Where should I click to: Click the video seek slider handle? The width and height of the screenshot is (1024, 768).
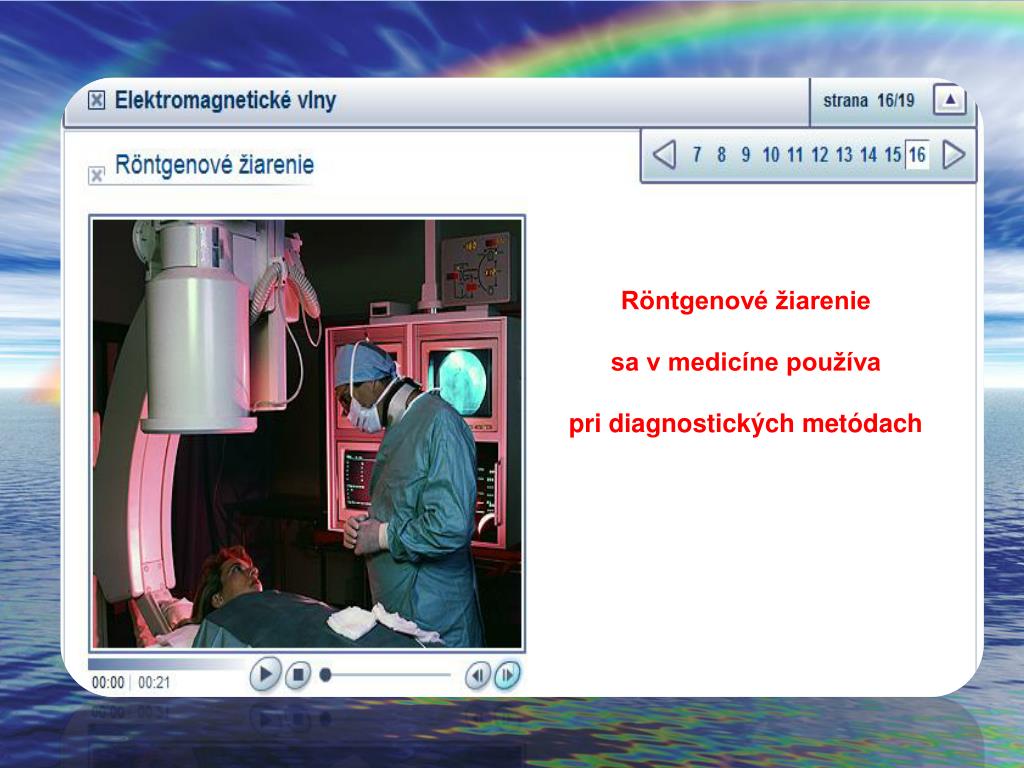[x=325, y=675]
